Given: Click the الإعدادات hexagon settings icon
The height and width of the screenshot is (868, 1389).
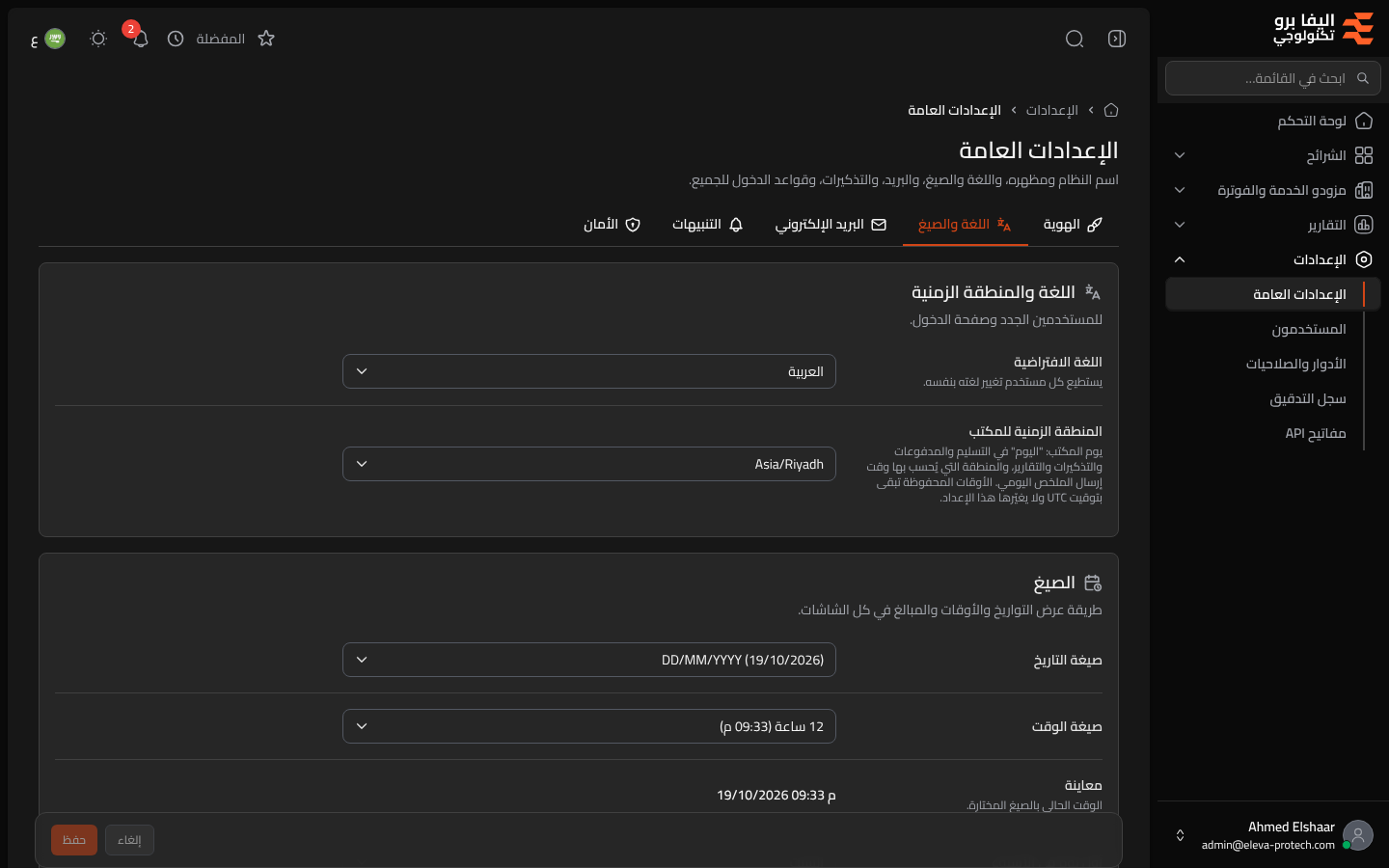Looking at the screenshot, I should coord(1364,259).
